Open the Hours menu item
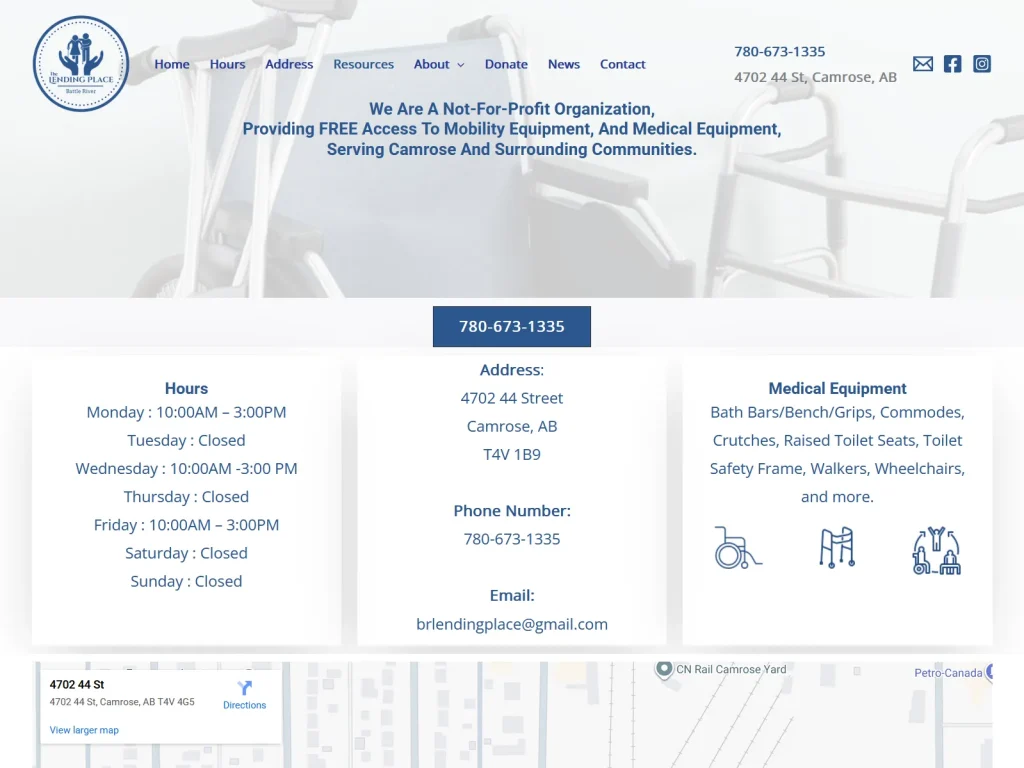 227,64
